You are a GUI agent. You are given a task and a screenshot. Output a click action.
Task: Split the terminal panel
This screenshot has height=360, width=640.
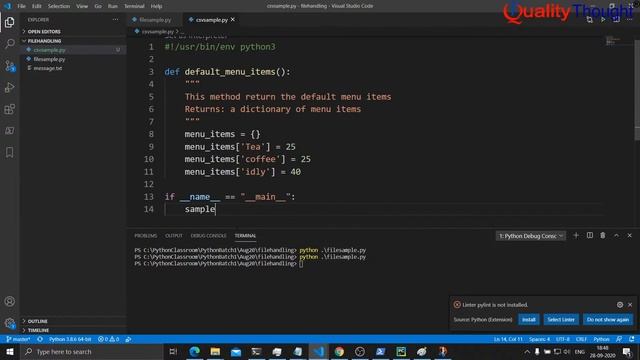(x=589, y=236)
